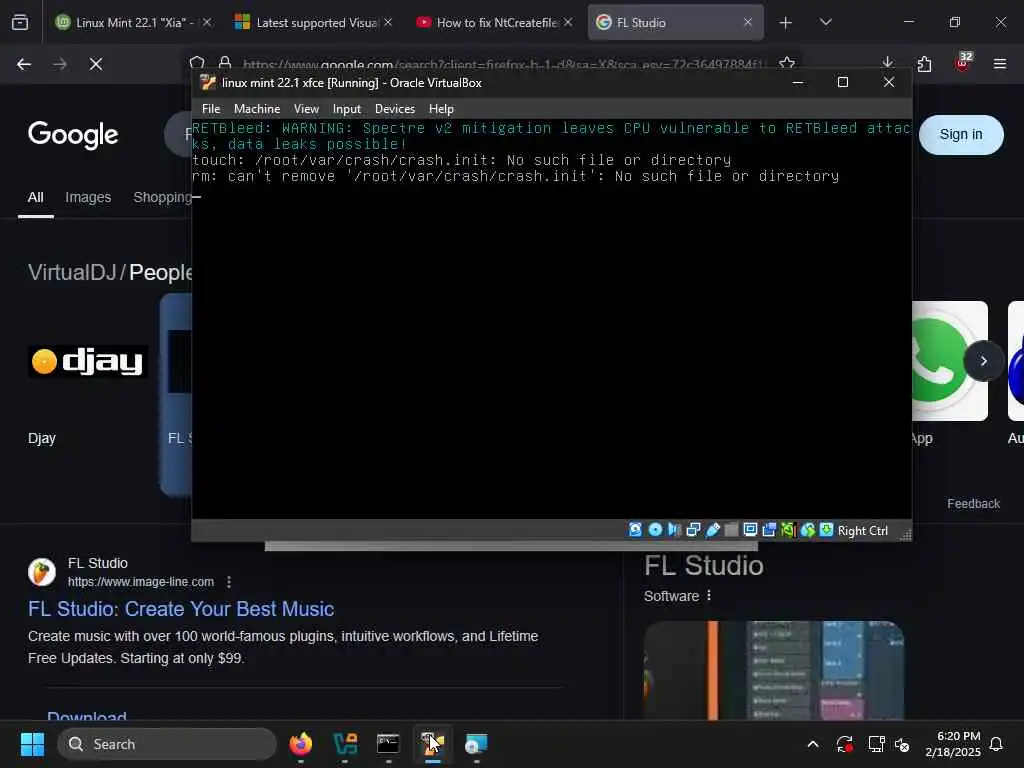Open the three-dot menu beside image-line.com
This screenshot has height=768, width=1024.
click(229, 582)
